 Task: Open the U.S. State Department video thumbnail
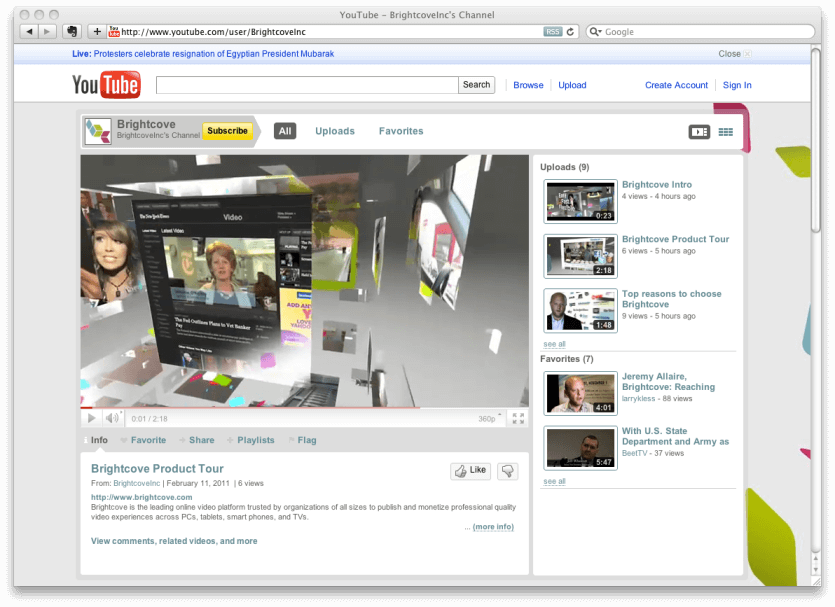[580, 448]
